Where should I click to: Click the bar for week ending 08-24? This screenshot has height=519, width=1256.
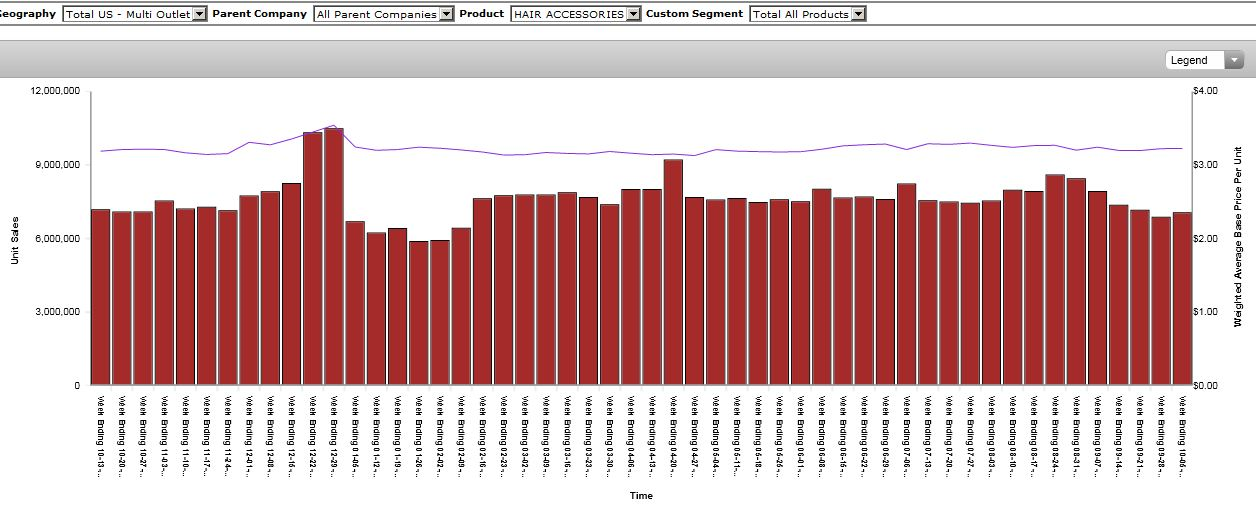click(x=1054, y=280)
